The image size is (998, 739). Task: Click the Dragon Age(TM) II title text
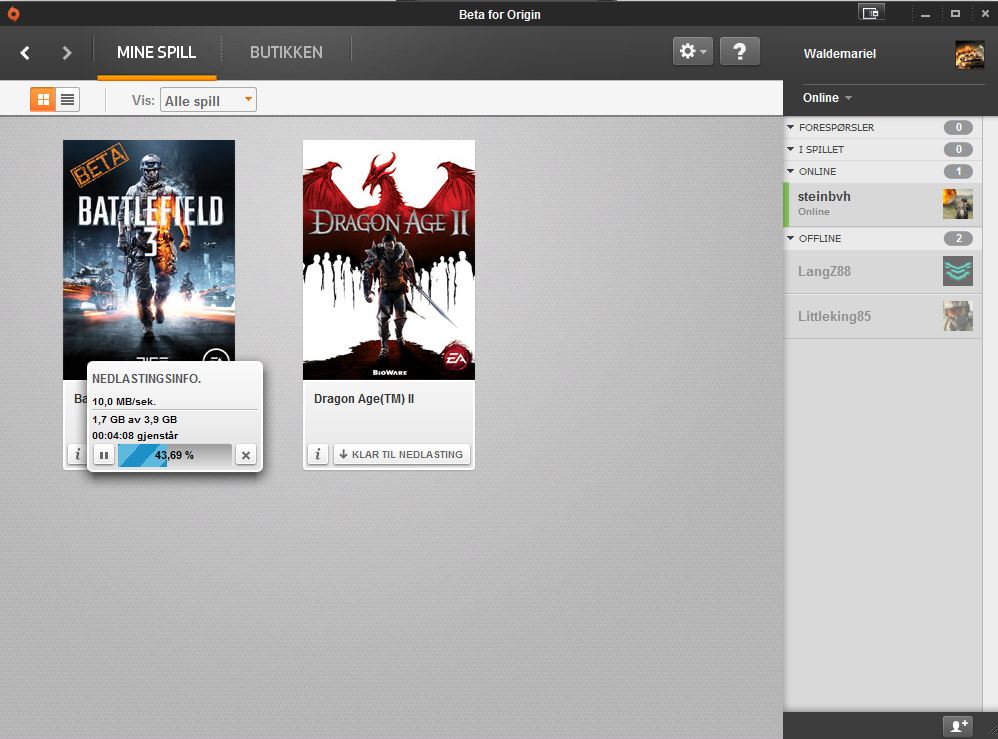point(364,399)
